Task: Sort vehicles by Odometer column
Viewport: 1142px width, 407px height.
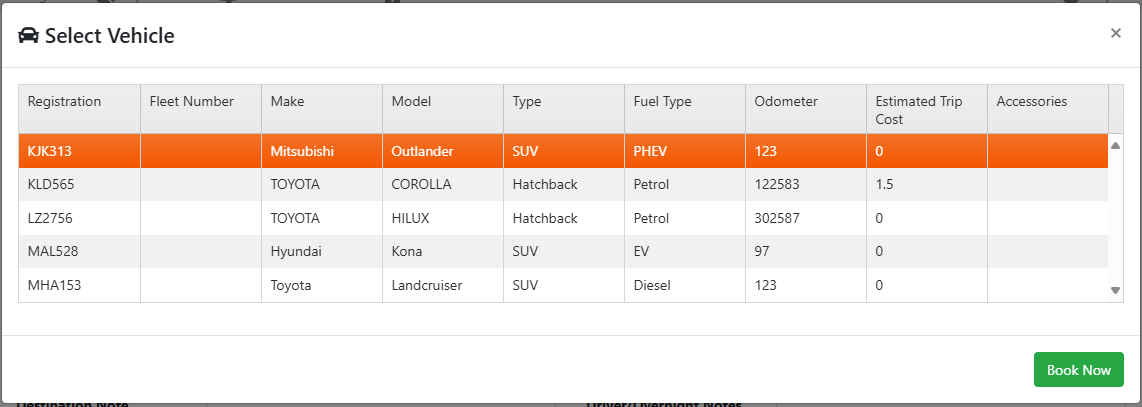Action: (806, 110)
